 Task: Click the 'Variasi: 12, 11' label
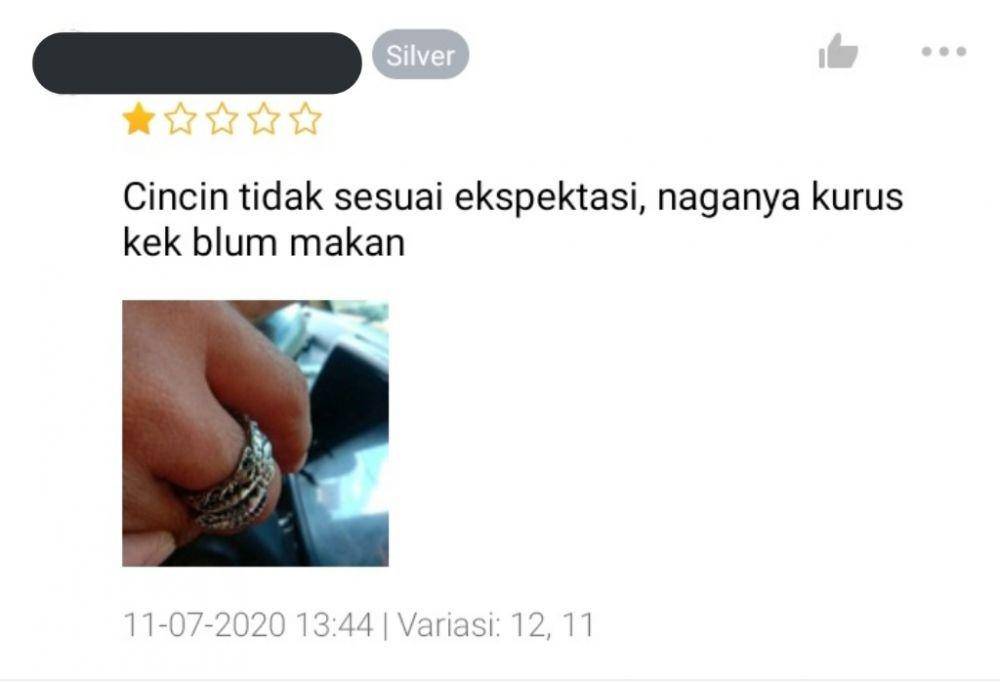tap(496, 625)
